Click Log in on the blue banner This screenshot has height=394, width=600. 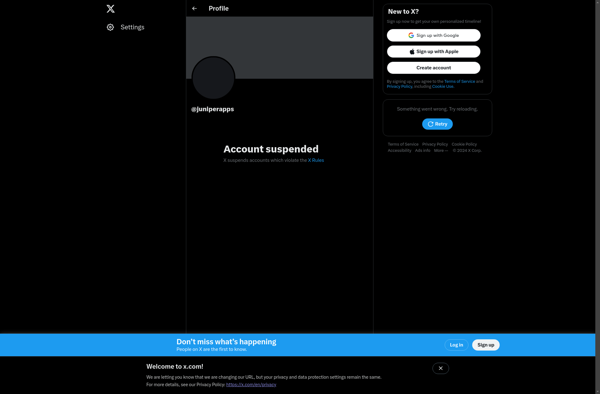(x=456, y=345)
